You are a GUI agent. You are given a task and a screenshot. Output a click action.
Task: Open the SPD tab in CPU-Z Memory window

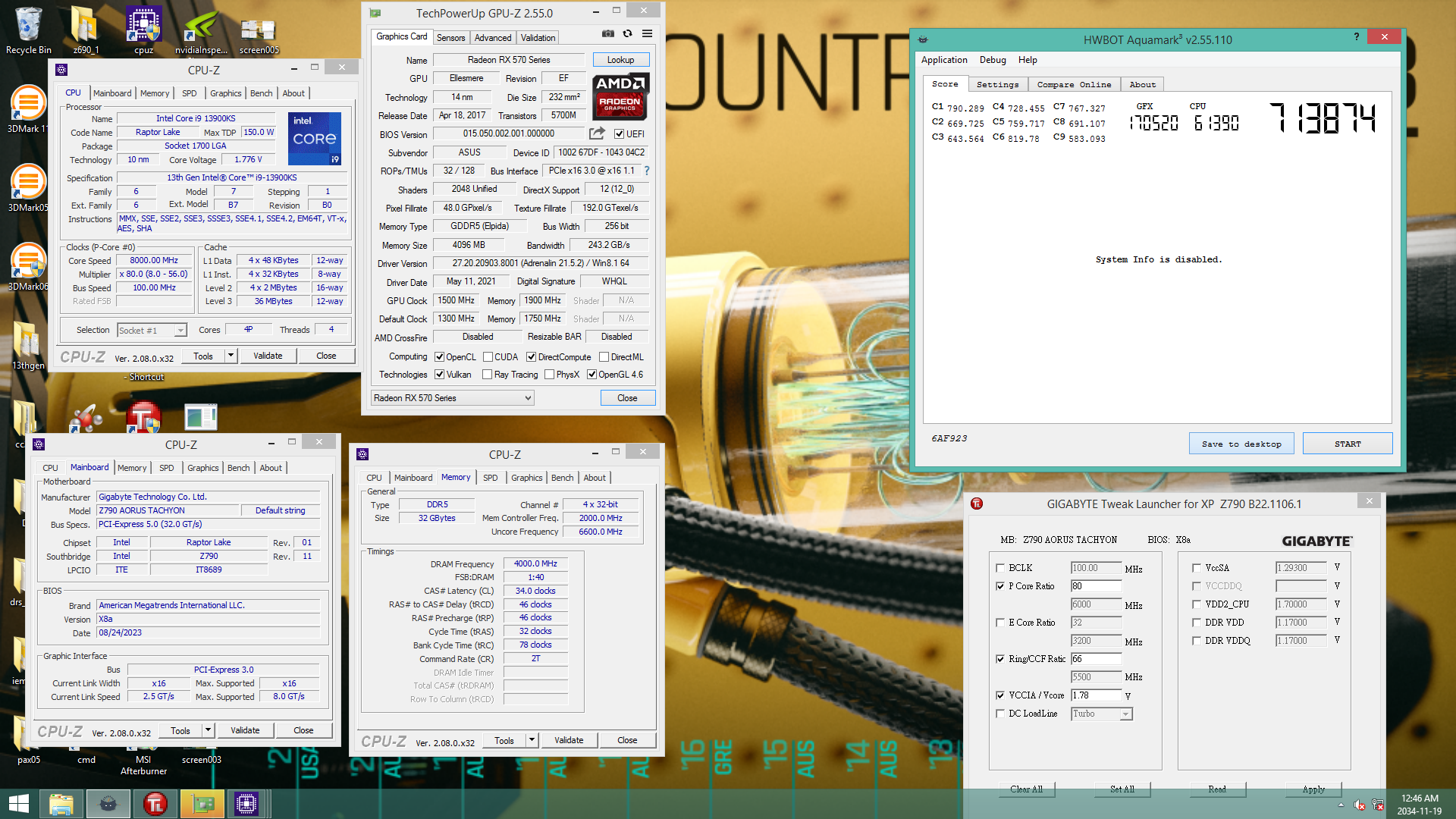coord(491,478)
